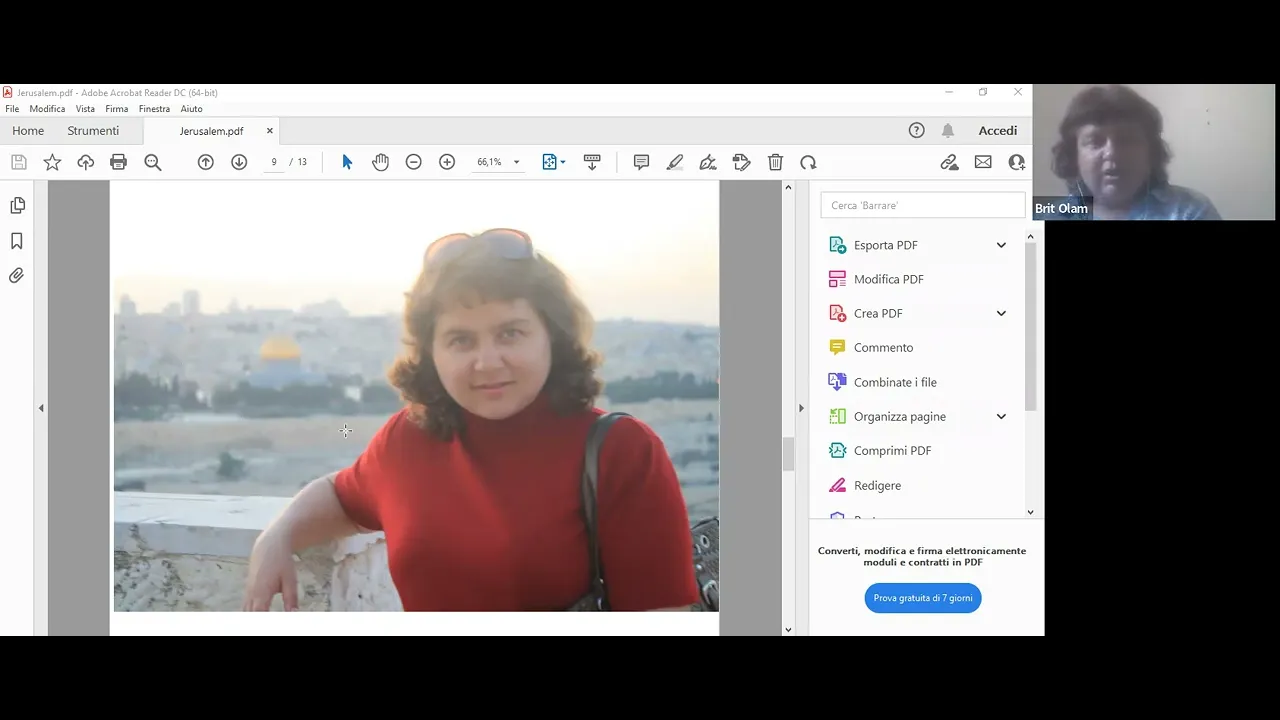Close the Jerusalem.pdf tab
1280x720 pixels.
[x=269, y=131]
